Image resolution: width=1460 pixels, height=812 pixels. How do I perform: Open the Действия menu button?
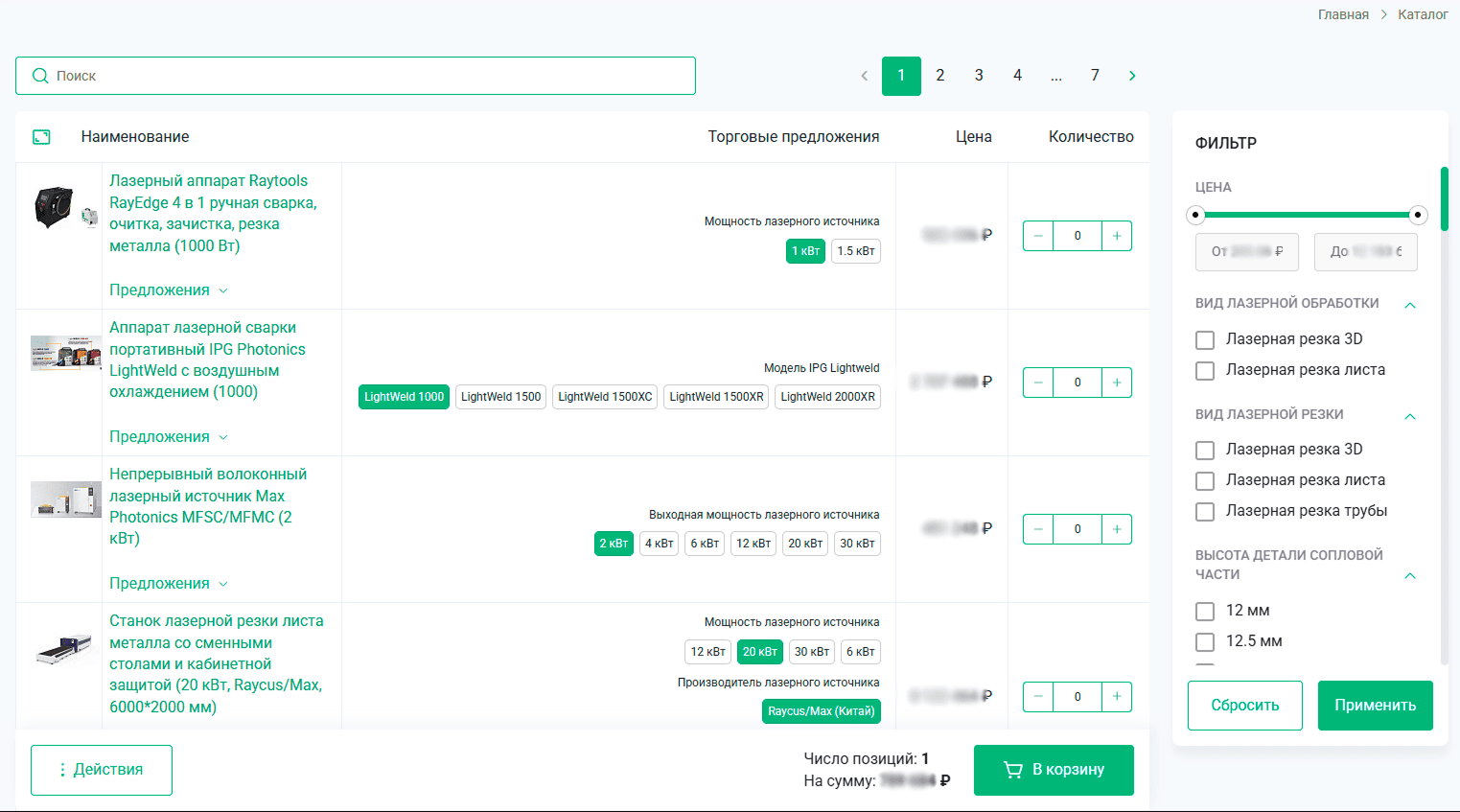pos(102,770)
